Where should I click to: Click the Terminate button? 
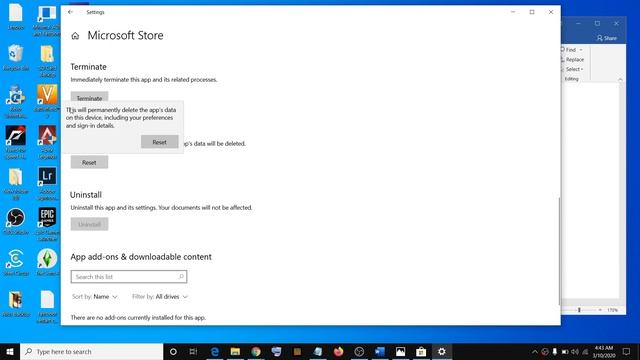89,98
